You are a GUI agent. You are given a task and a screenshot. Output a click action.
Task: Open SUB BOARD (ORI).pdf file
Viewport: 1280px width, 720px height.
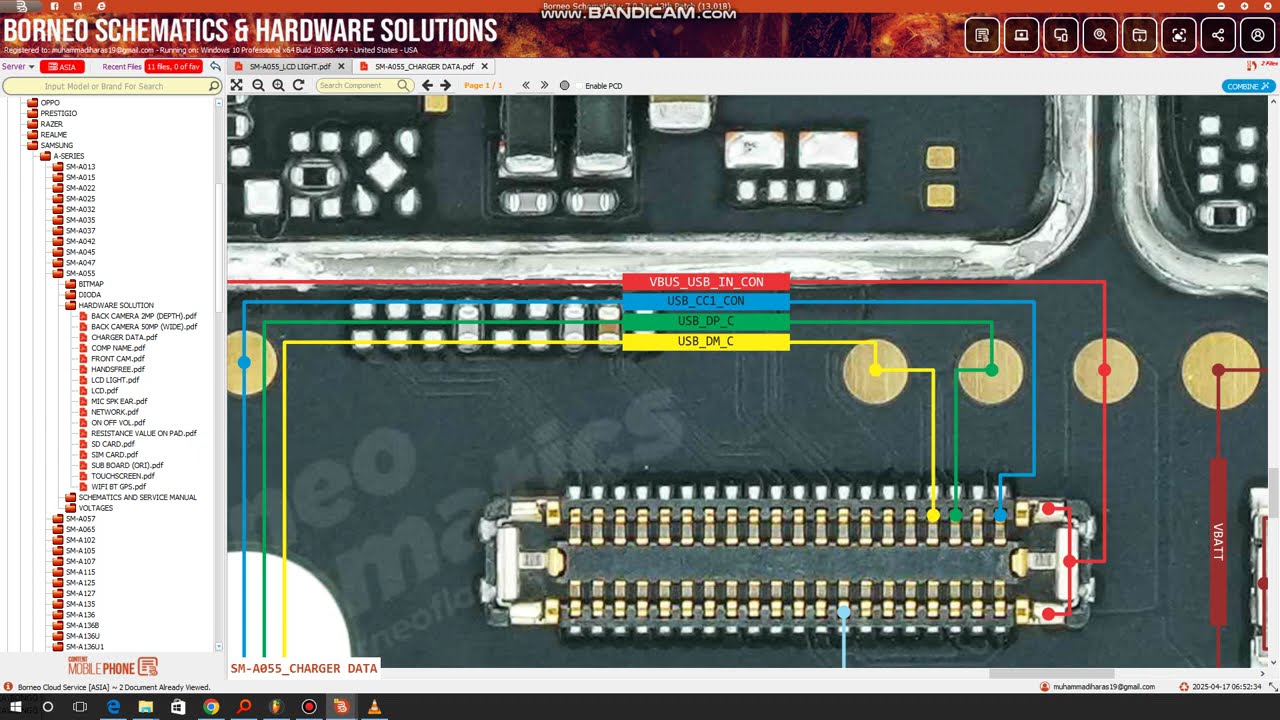[x=127, y=465]
